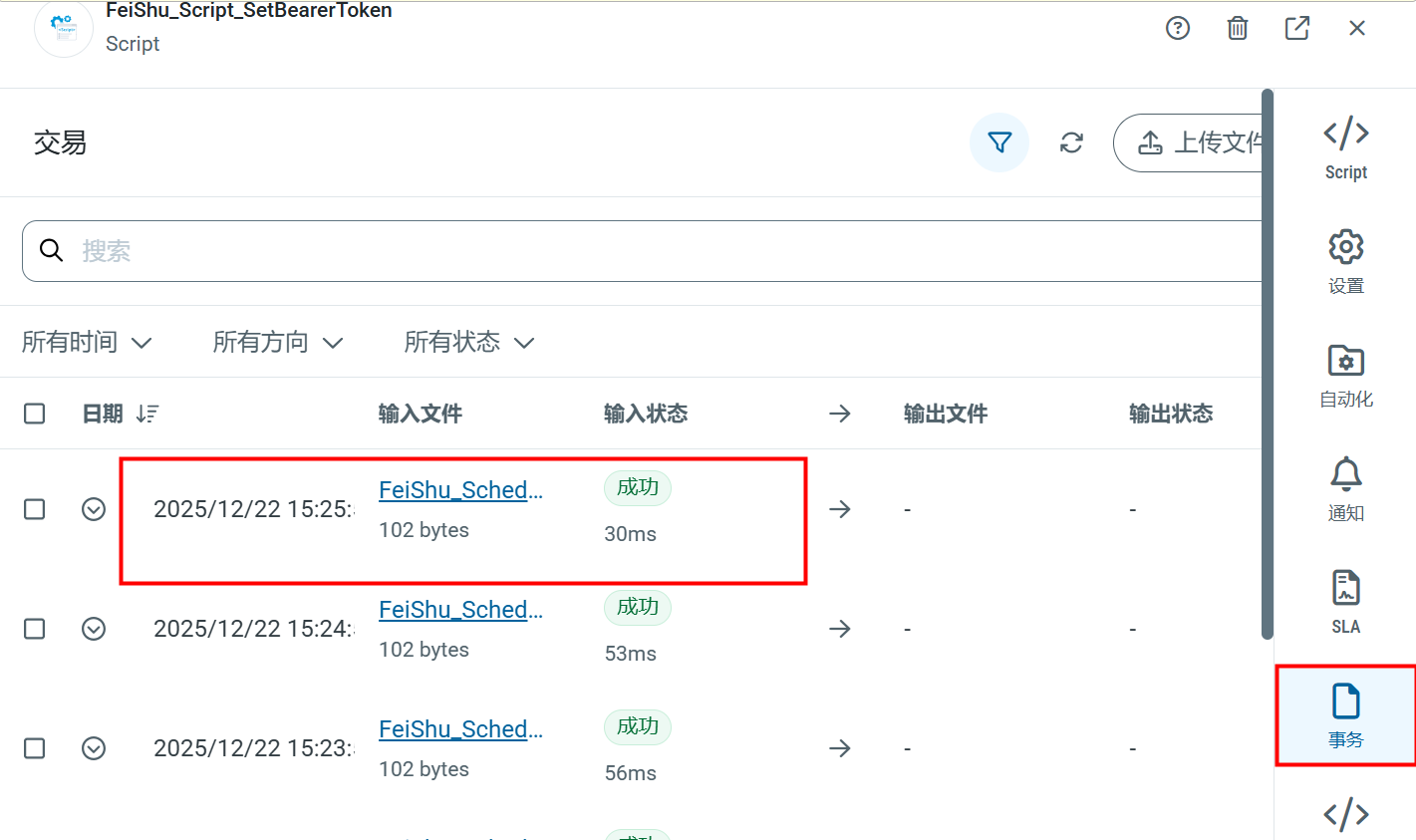The height and width of the screenshot is (840, 1416).
Task: Click the 输出状态 column header
Action: tap(1171, 414)
